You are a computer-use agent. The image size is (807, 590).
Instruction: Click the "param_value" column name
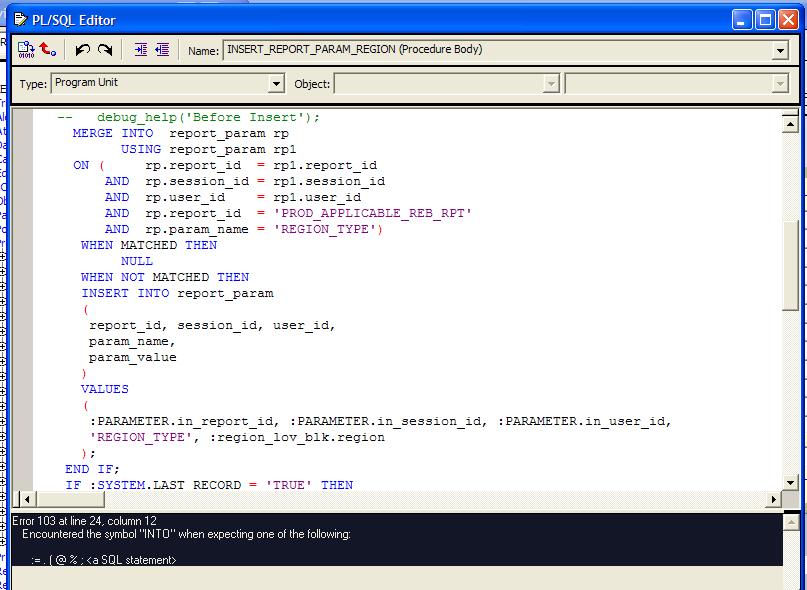132,357
